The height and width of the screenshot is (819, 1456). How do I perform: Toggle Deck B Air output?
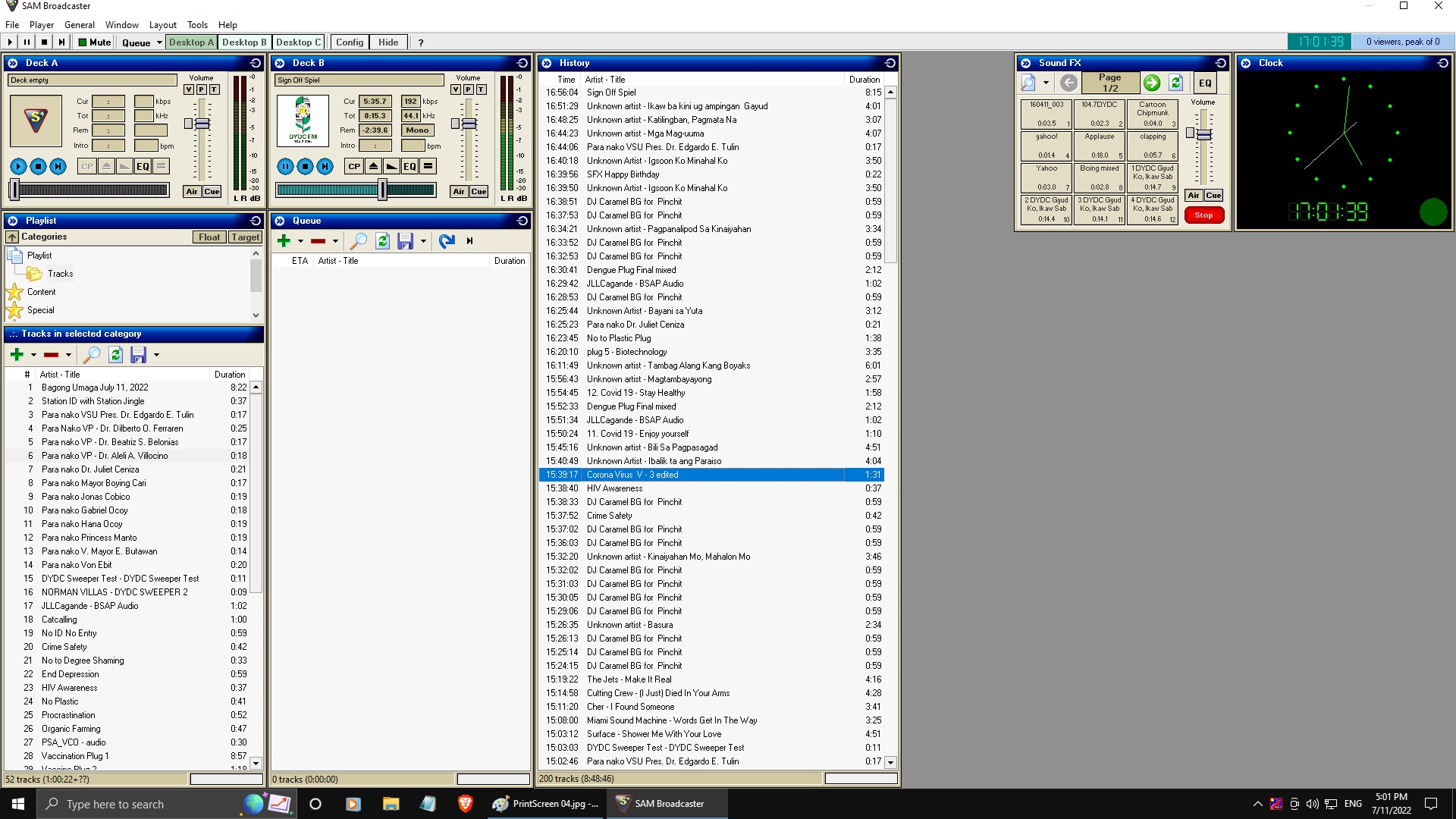(x=458, y=192)
